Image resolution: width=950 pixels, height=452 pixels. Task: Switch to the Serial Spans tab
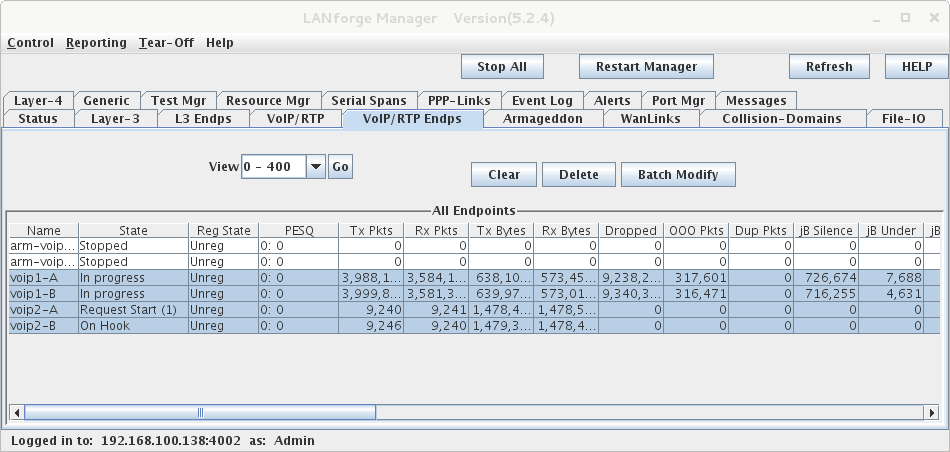click(369, 101)
